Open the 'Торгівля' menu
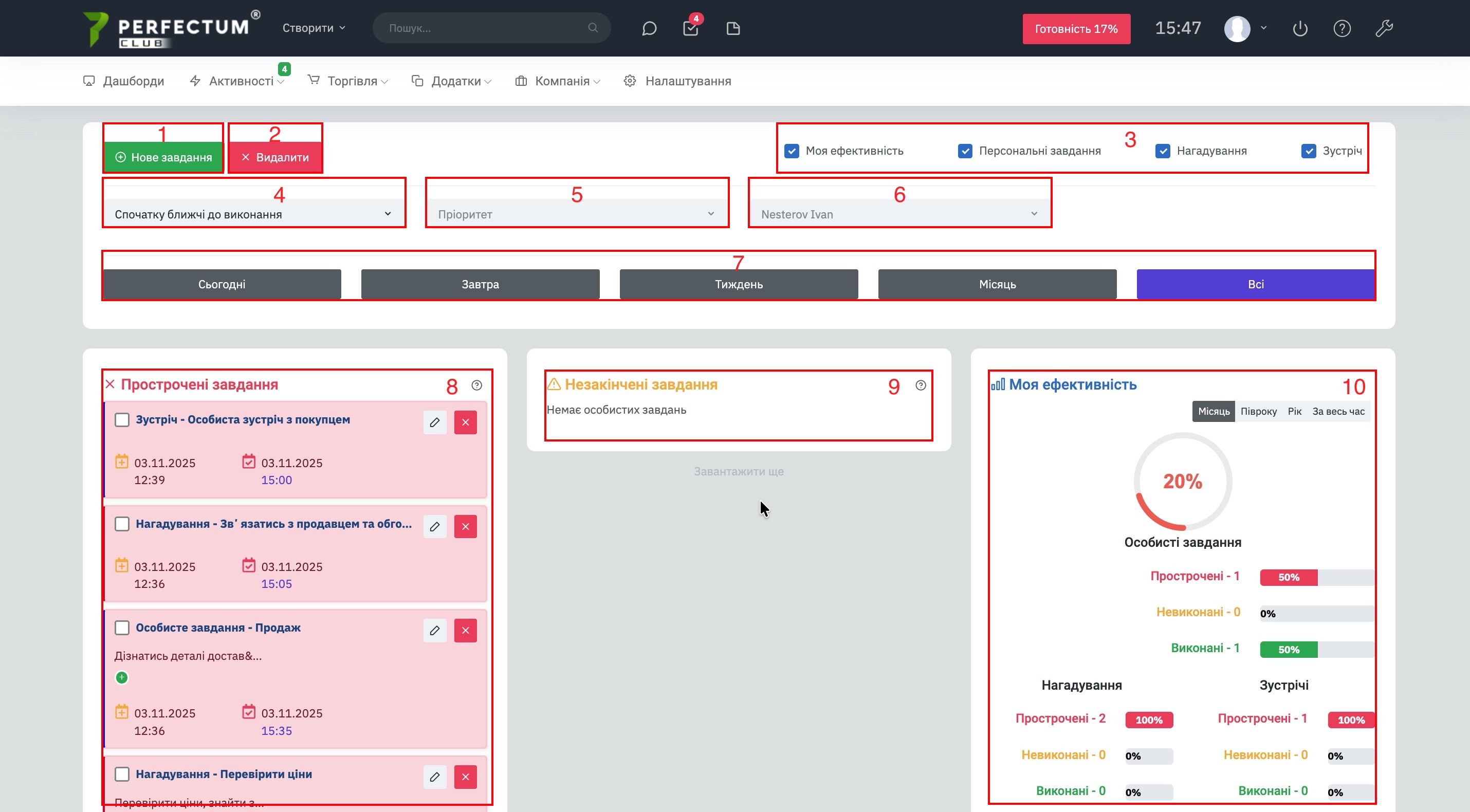 [352, 81]
